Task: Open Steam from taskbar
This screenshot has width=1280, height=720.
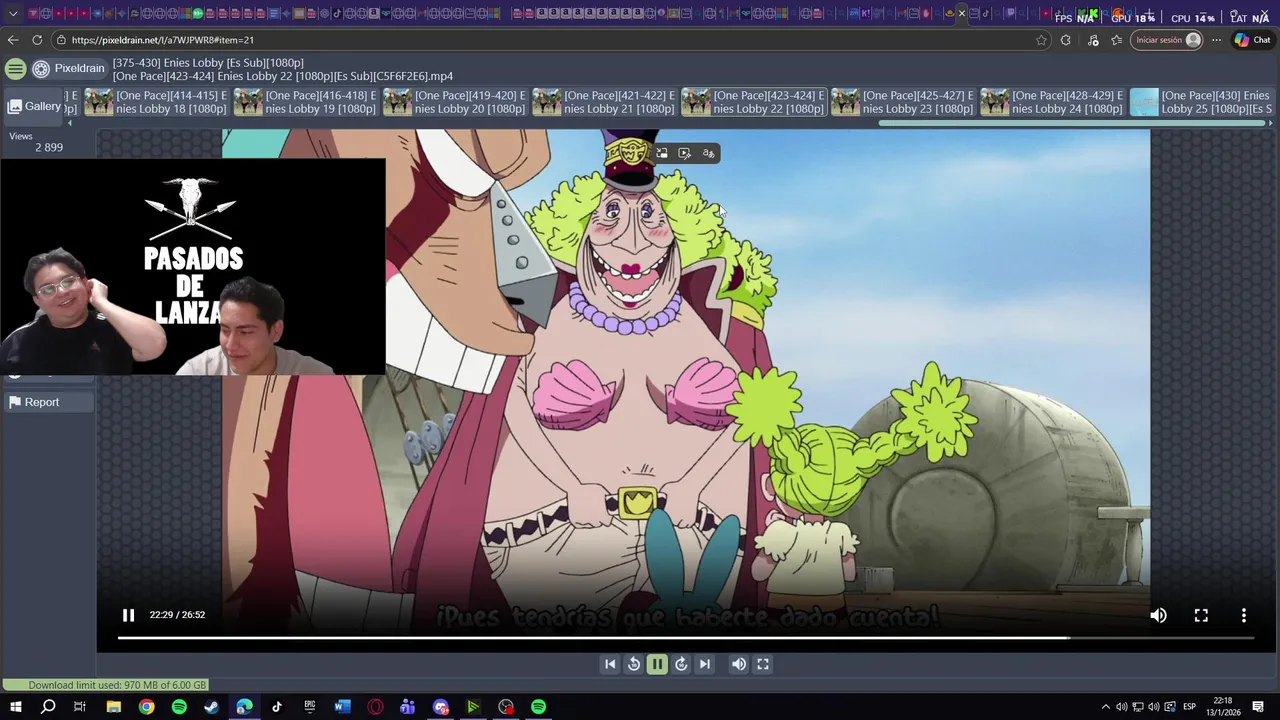Action: [x=212, y=707]
